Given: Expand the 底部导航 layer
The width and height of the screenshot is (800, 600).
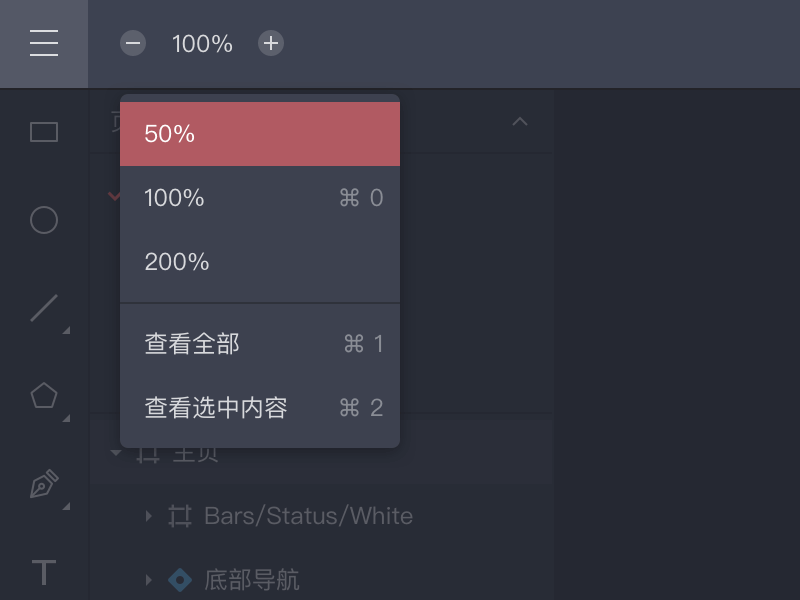Looking at the screenshot, I should [148, 580].
